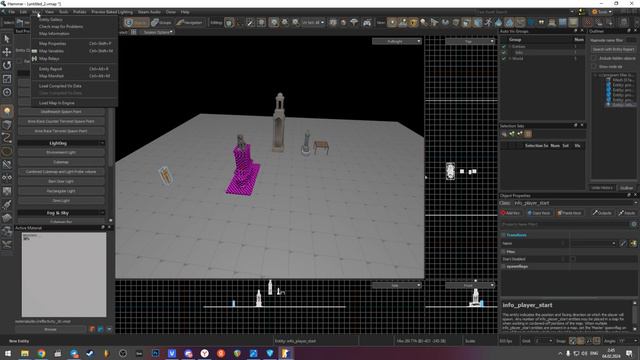Image resolution: width=640 pixels, height=360 pixels.
Task: Open the Front 2D view dropdown
Action: [470, 285]
